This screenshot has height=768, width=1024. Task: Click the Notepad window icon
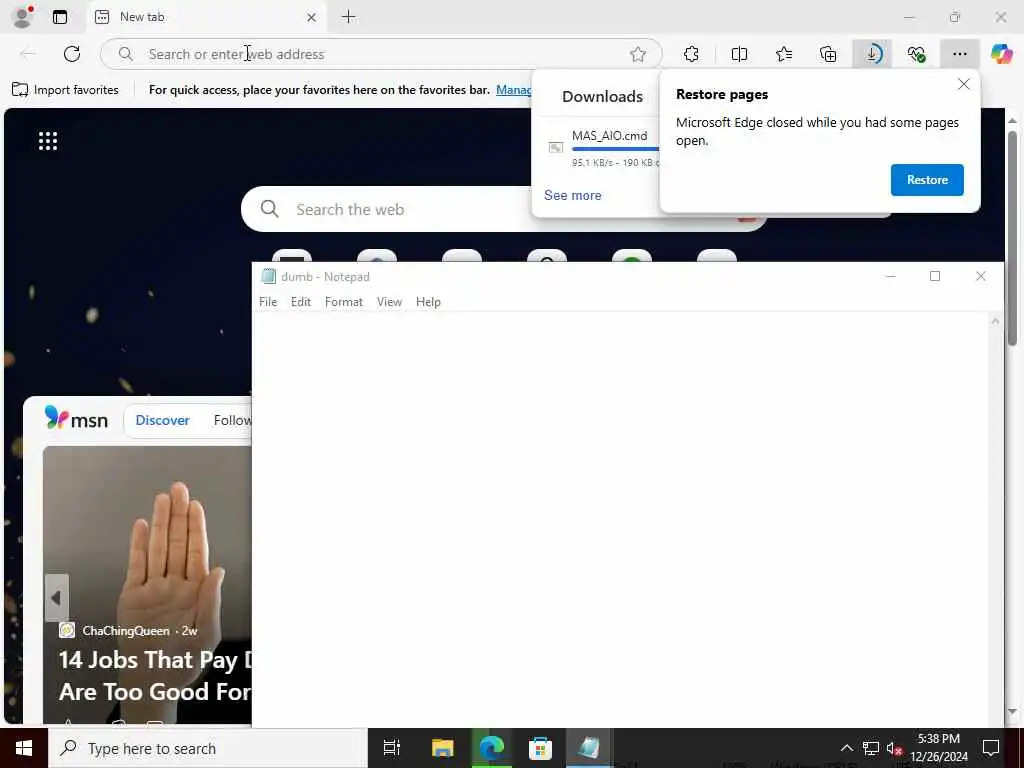[x=268, y=276]
